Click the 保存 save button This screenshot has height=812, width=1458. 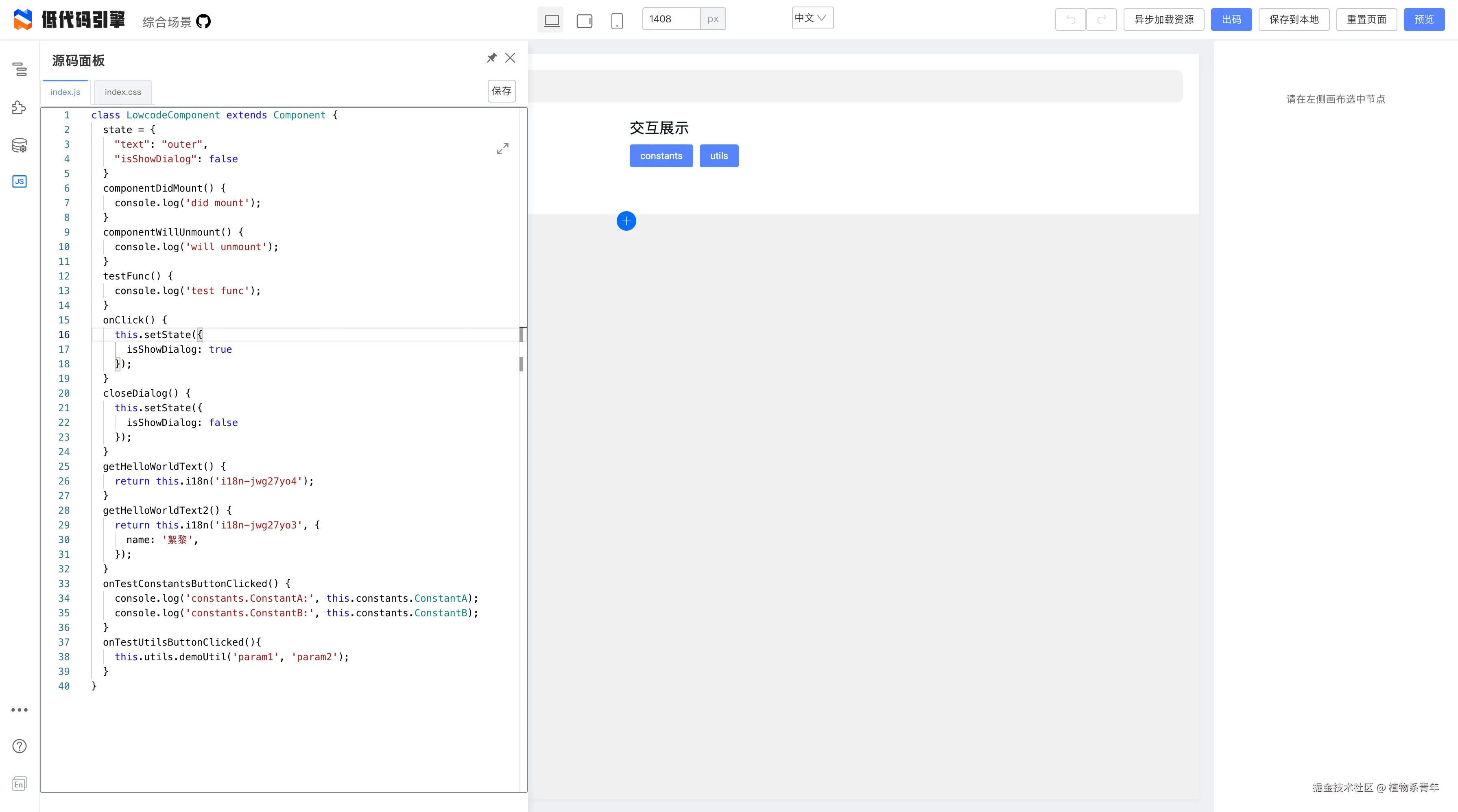(x=502, y=91)
